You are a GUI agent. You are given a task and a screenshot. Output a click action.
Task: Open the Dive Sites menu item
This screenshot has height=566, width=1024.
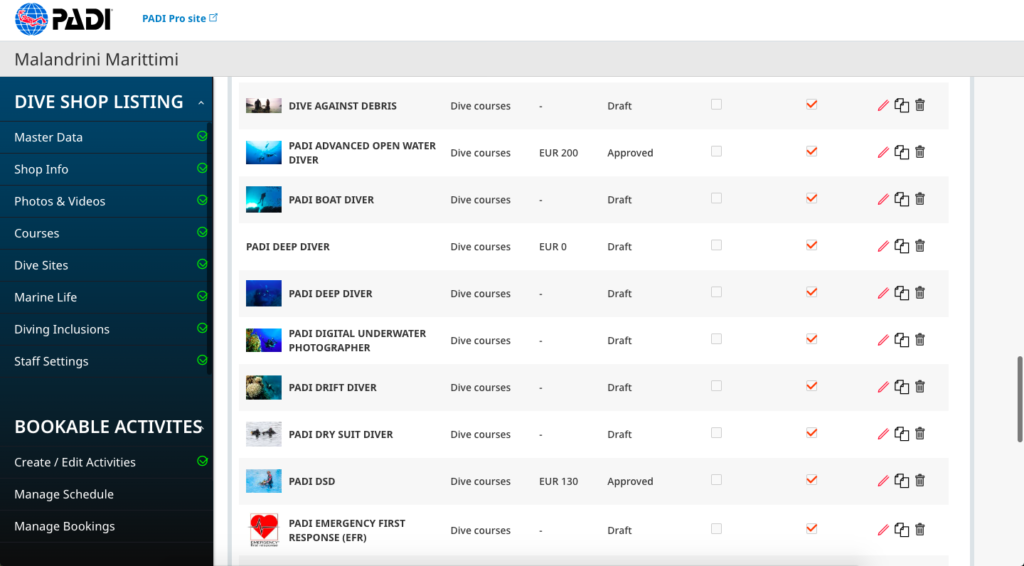pyautogui.click(x=41, y=265)
